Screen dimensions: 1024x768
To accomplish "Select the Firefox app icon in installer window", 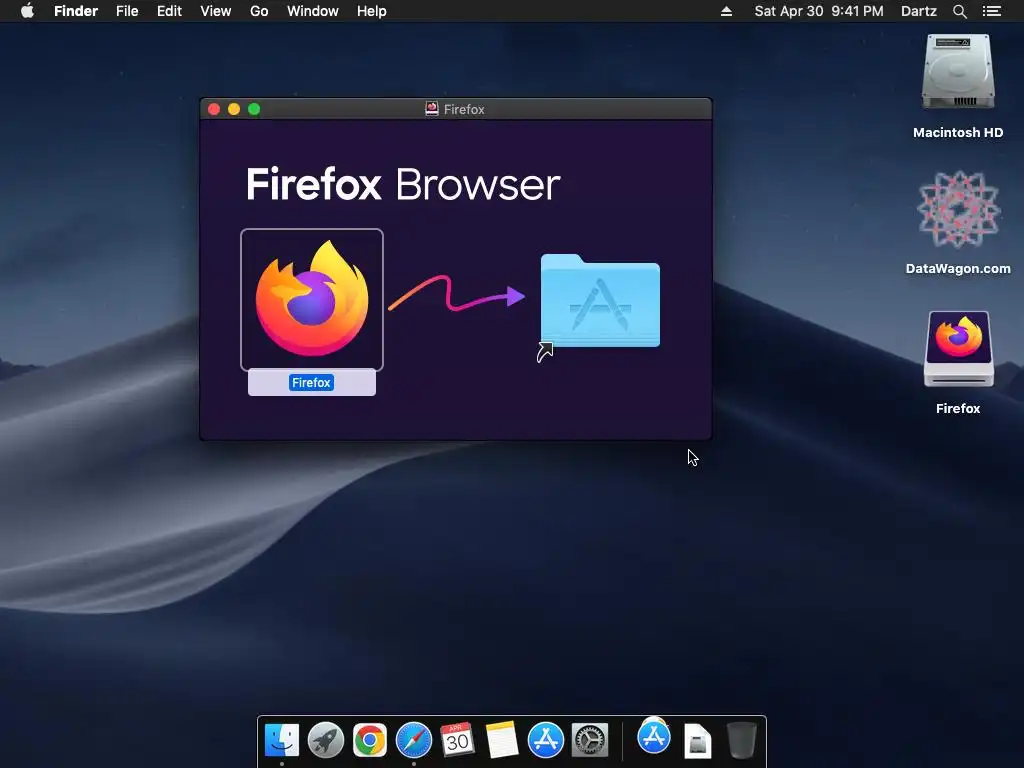I will [312, 299].
